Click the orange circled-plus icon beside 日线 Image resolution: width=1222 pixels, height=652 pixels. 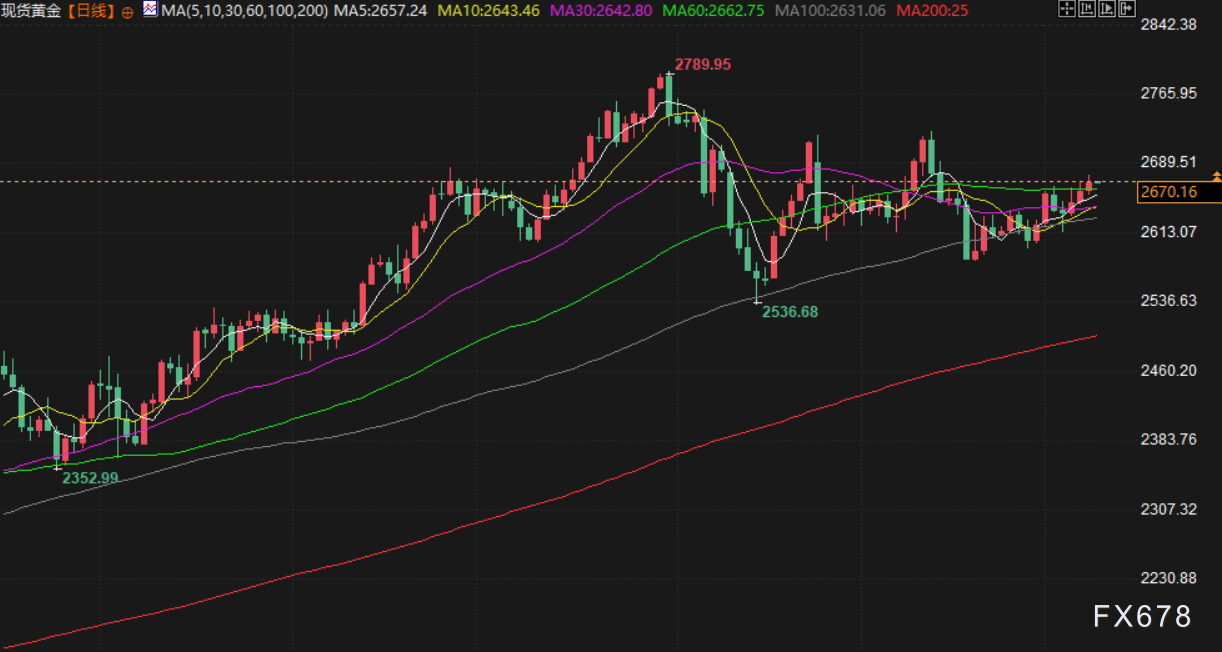click(128, 12)
